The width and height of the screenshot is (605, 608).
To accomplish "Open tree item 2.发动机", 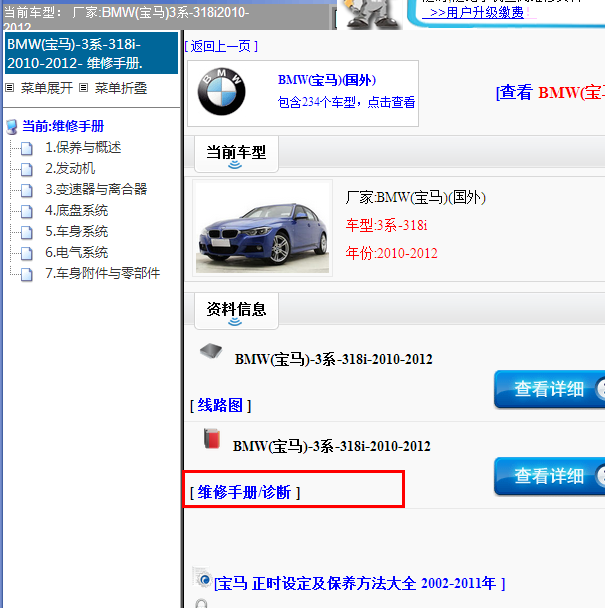I will point(70,169).
